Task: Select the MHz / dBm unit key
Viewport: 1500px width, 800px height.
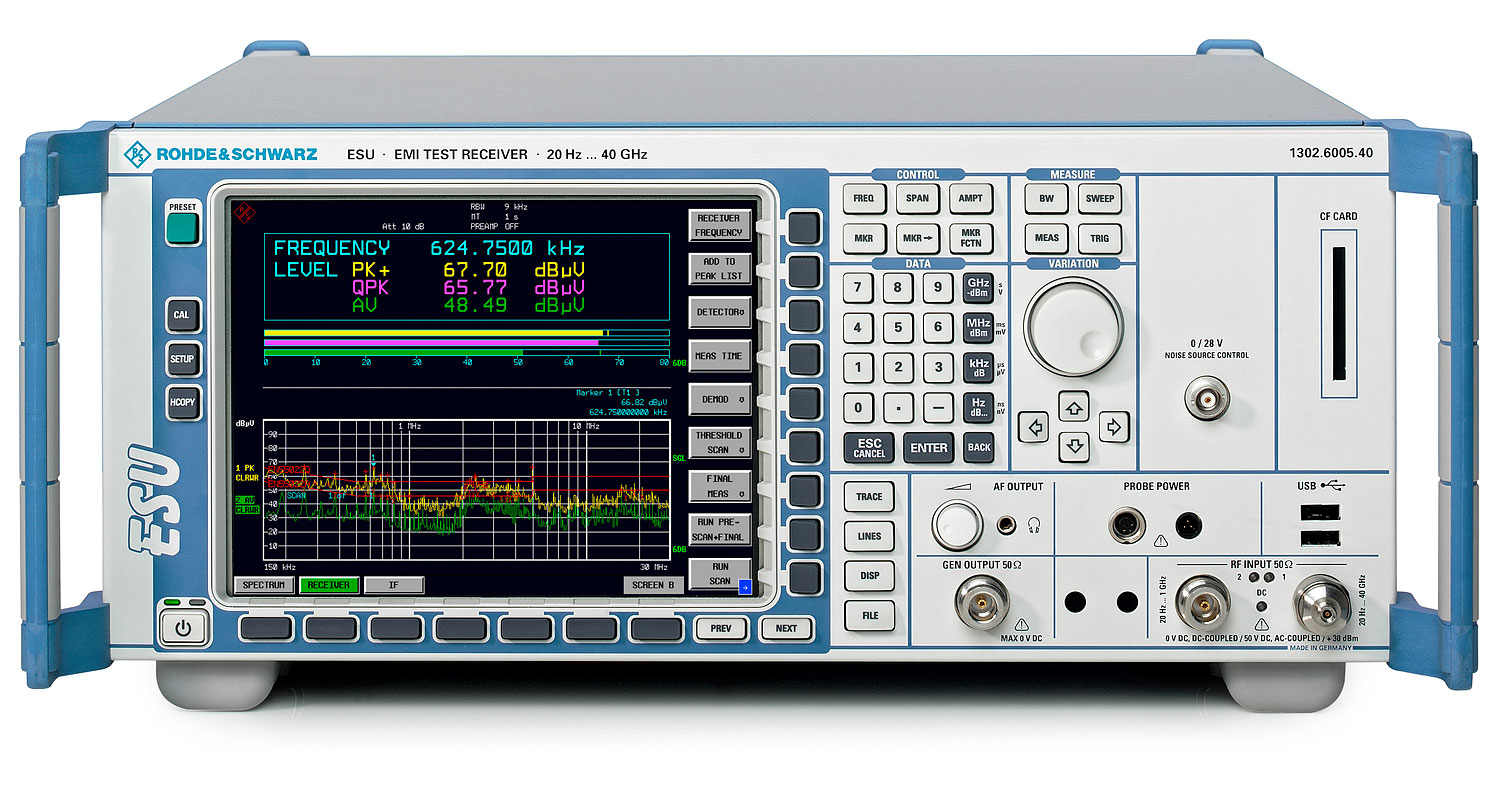Action: tap(978, 327)
